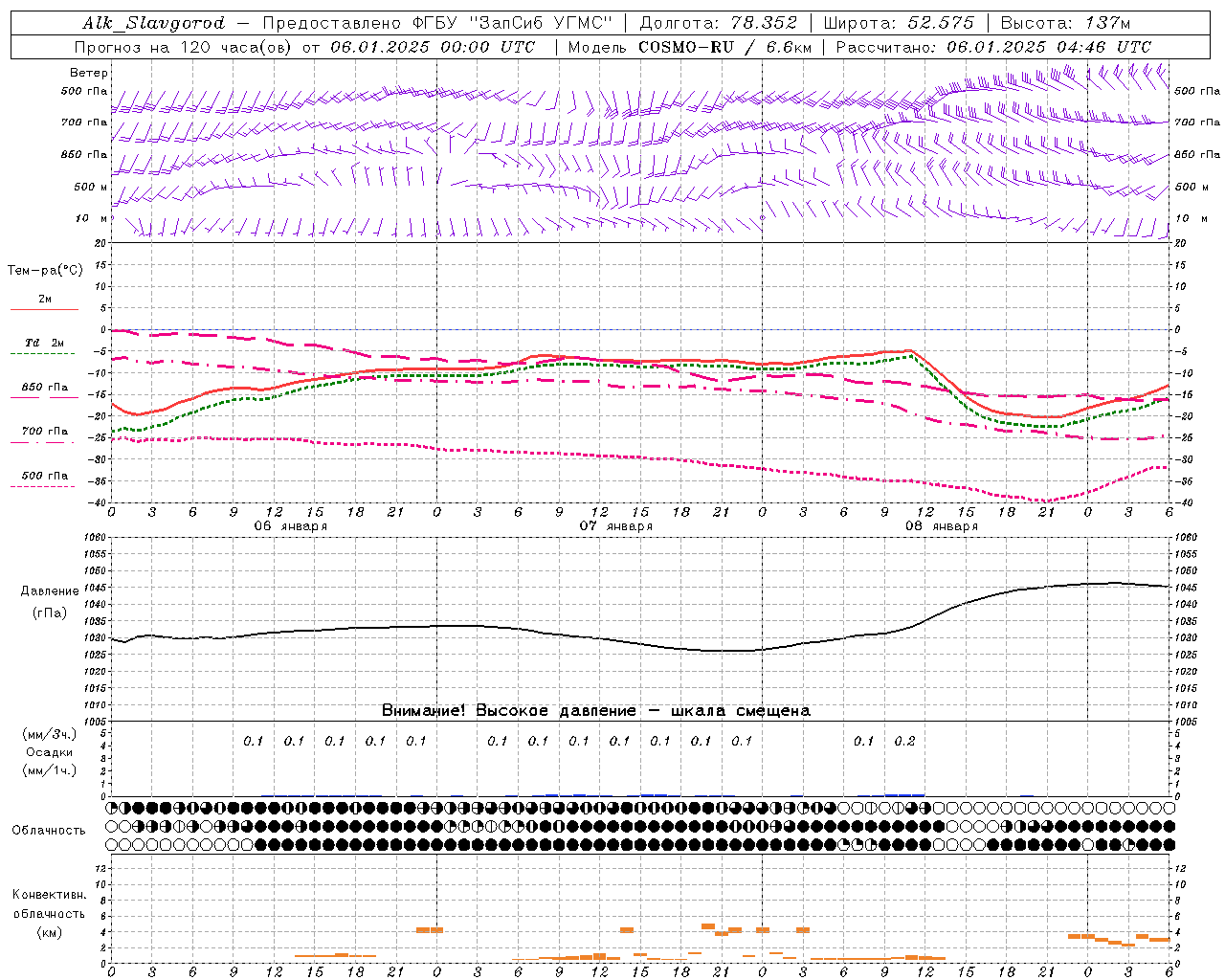Click the "Высота: 137м" header field
1225x980 pixels.
[1064, 23]
